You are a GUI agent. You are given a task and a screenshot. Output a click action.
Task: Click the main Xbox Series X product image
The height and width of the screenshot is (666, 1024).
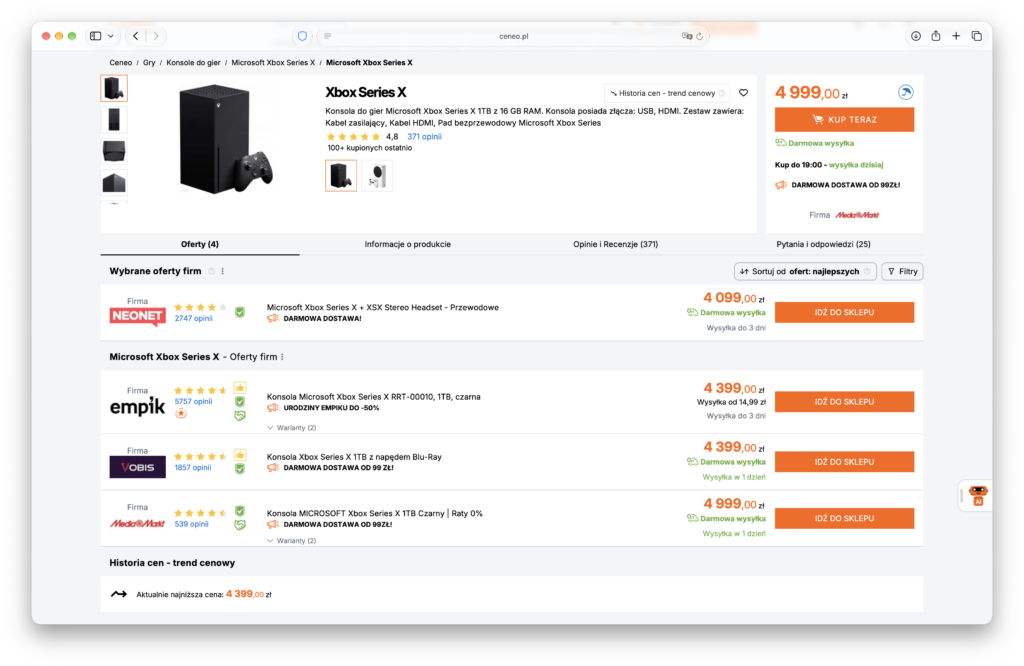(x=224, y=138)
